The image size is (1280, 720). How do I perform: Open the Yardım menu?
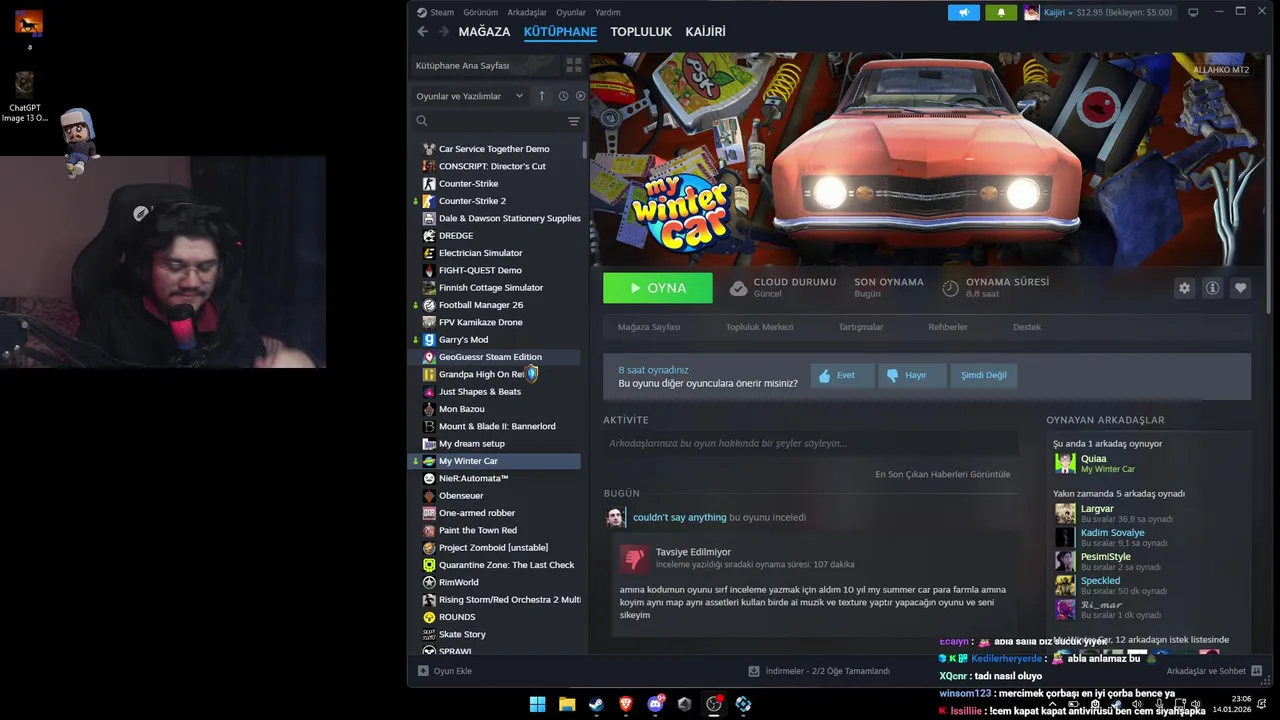[608, 13]
